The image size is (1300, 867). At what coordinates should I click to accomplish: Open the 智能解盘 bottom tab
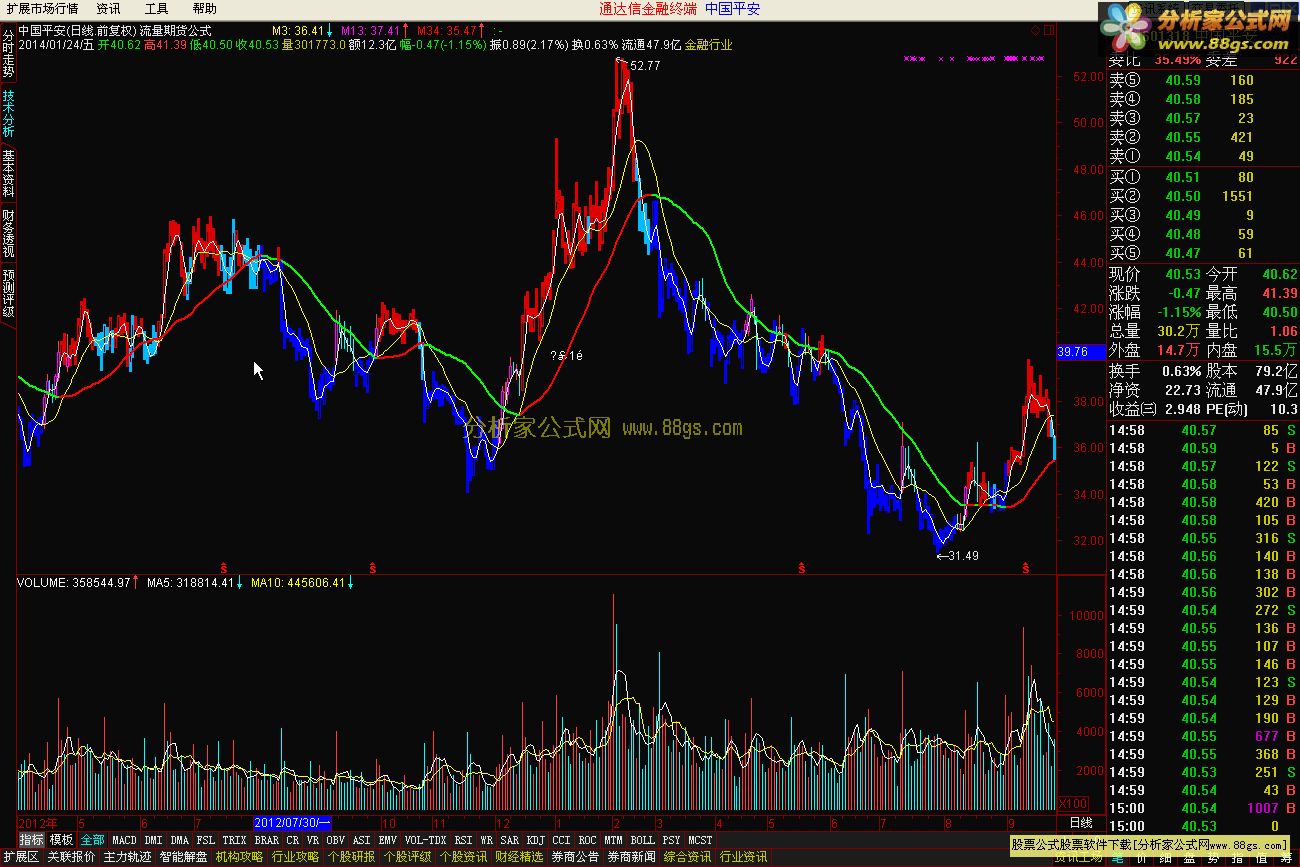pyautogui.click(x=183, y=857)
